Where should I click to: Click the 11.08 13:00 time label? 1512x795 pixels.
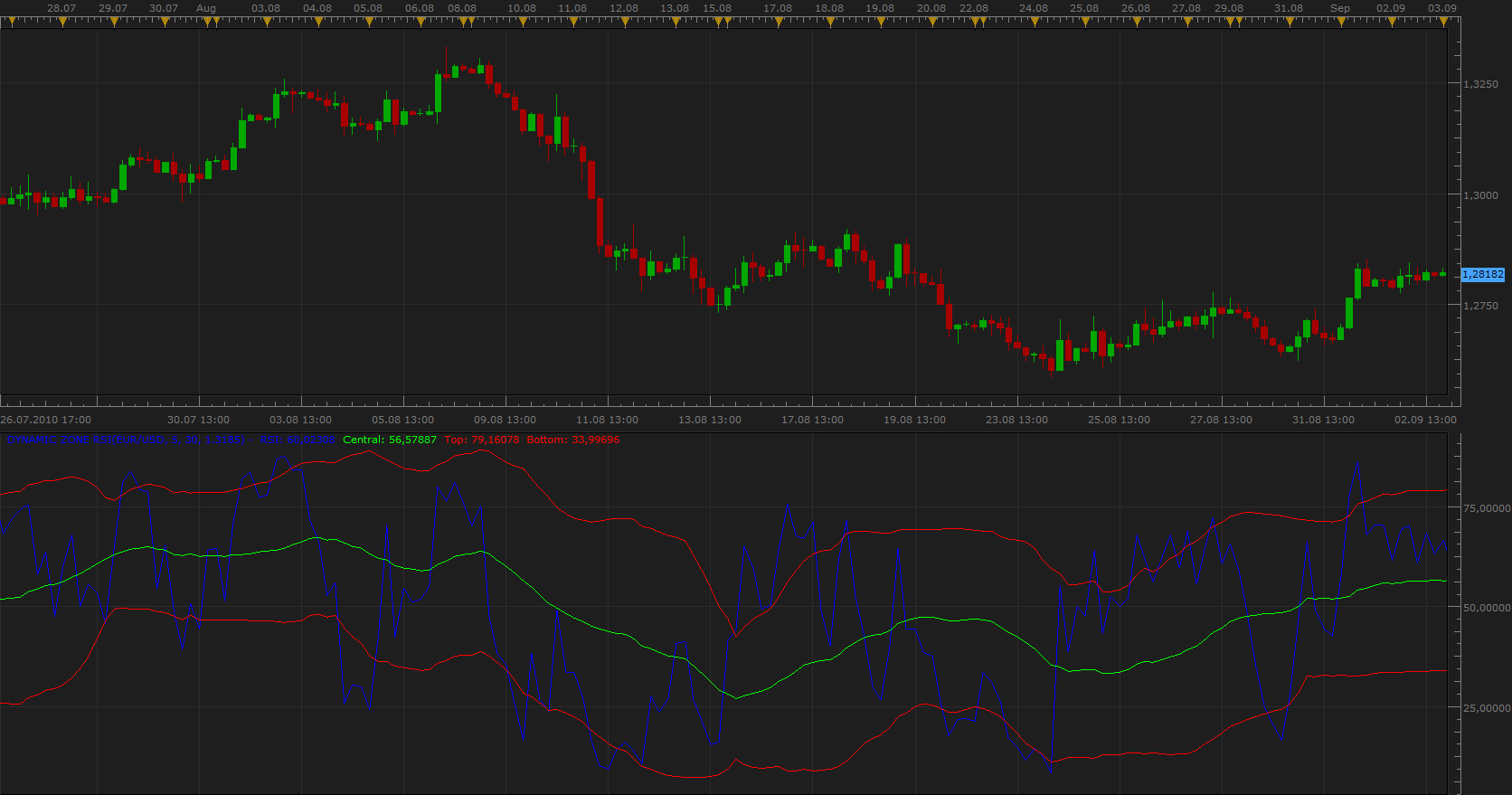(x=608, y=420)
